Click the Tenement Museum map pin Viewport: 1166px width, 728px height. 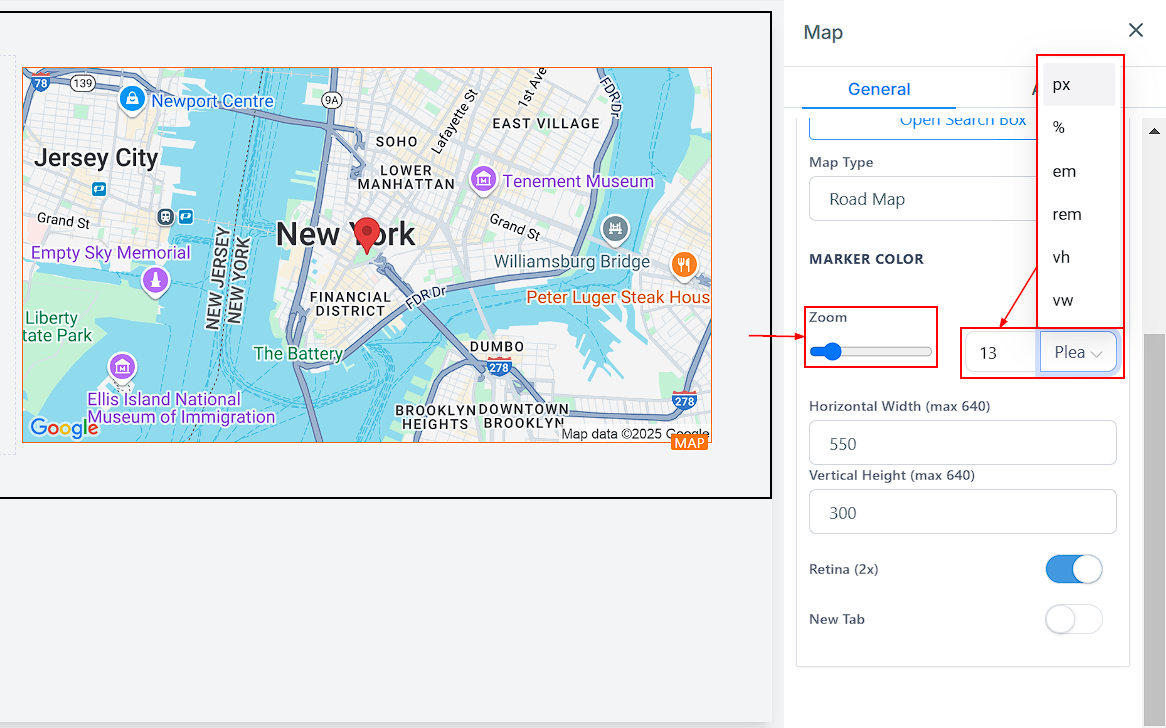click(484, 180)
